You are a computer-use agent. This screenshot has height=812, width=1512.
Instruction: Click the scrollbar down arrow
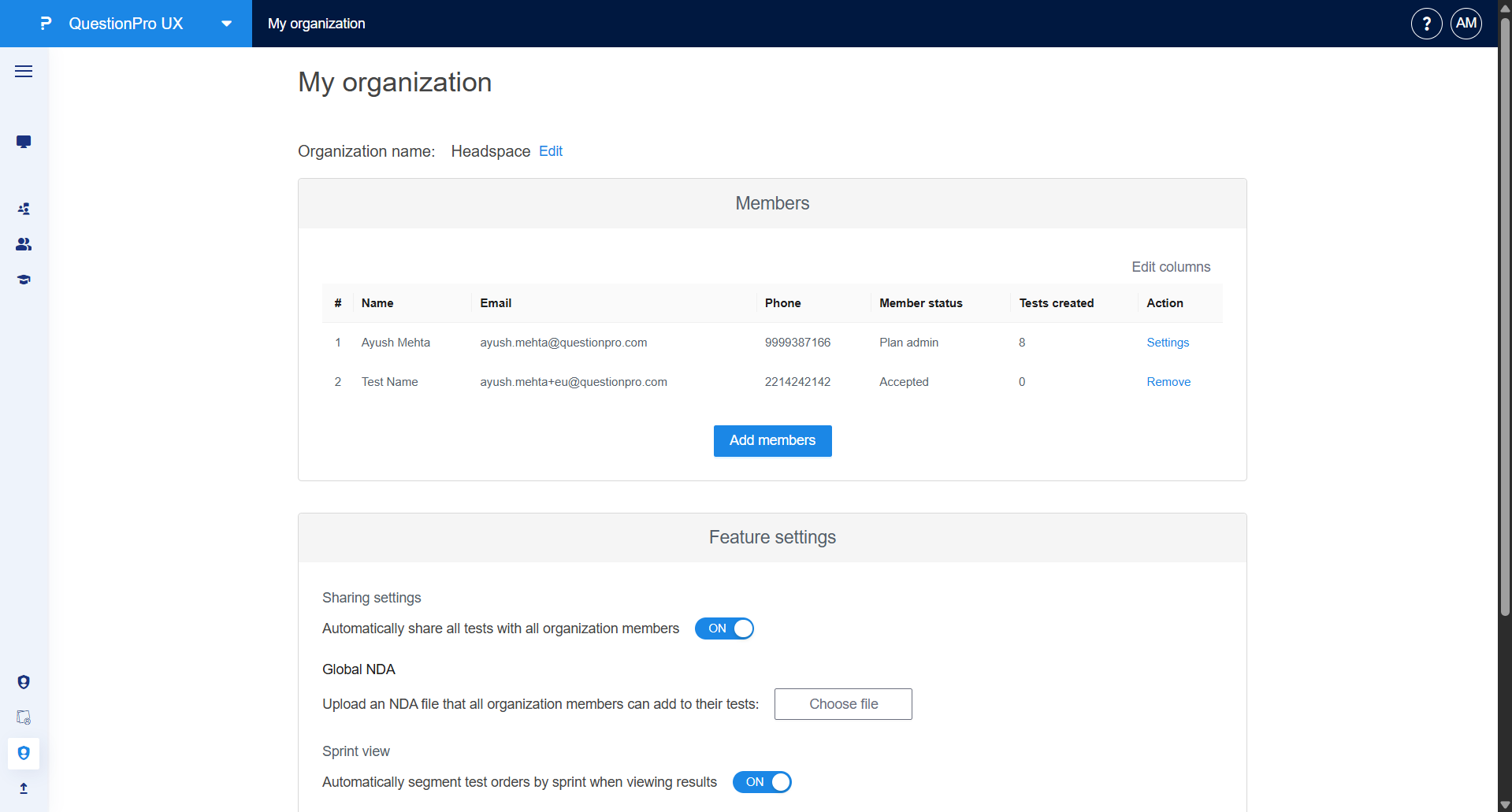(1505, 805)
